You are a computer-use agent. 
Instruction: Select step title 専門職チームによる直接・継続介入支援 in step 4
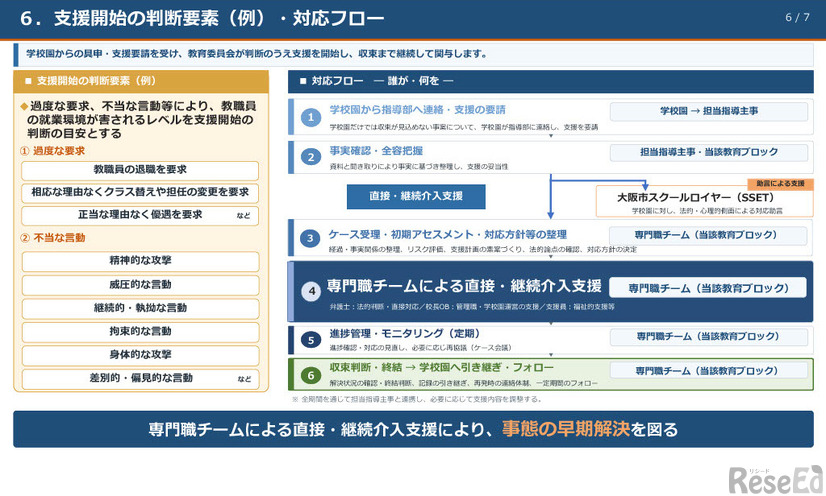click(x=464, y=286)
